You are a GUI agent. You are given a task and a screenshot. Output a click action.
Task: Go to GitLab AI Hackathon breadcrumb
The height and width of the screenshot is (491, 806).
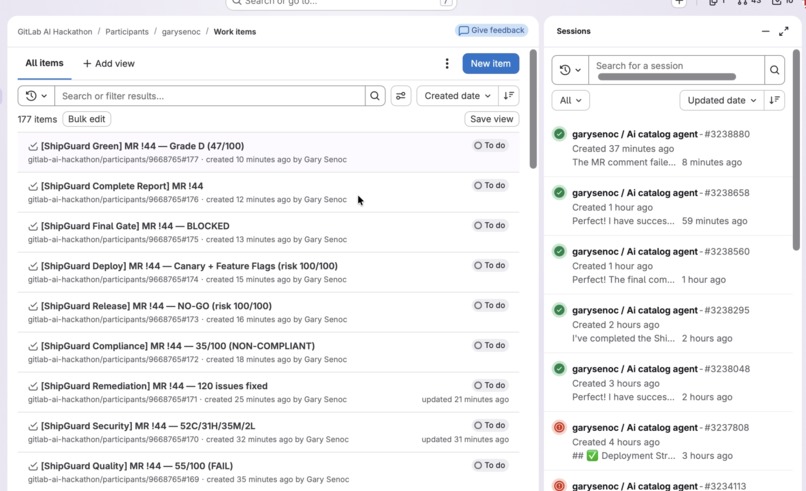pyautogui.click(x=55, y=31)
